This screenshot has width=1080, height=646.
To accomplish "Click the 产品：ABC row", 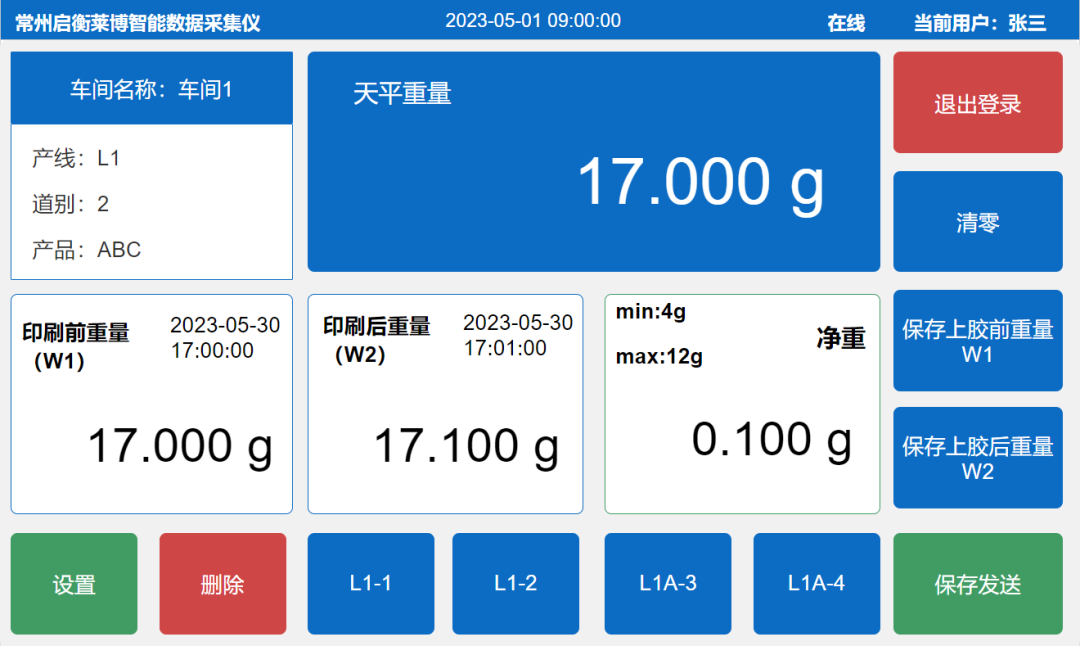I will point(86,249).
